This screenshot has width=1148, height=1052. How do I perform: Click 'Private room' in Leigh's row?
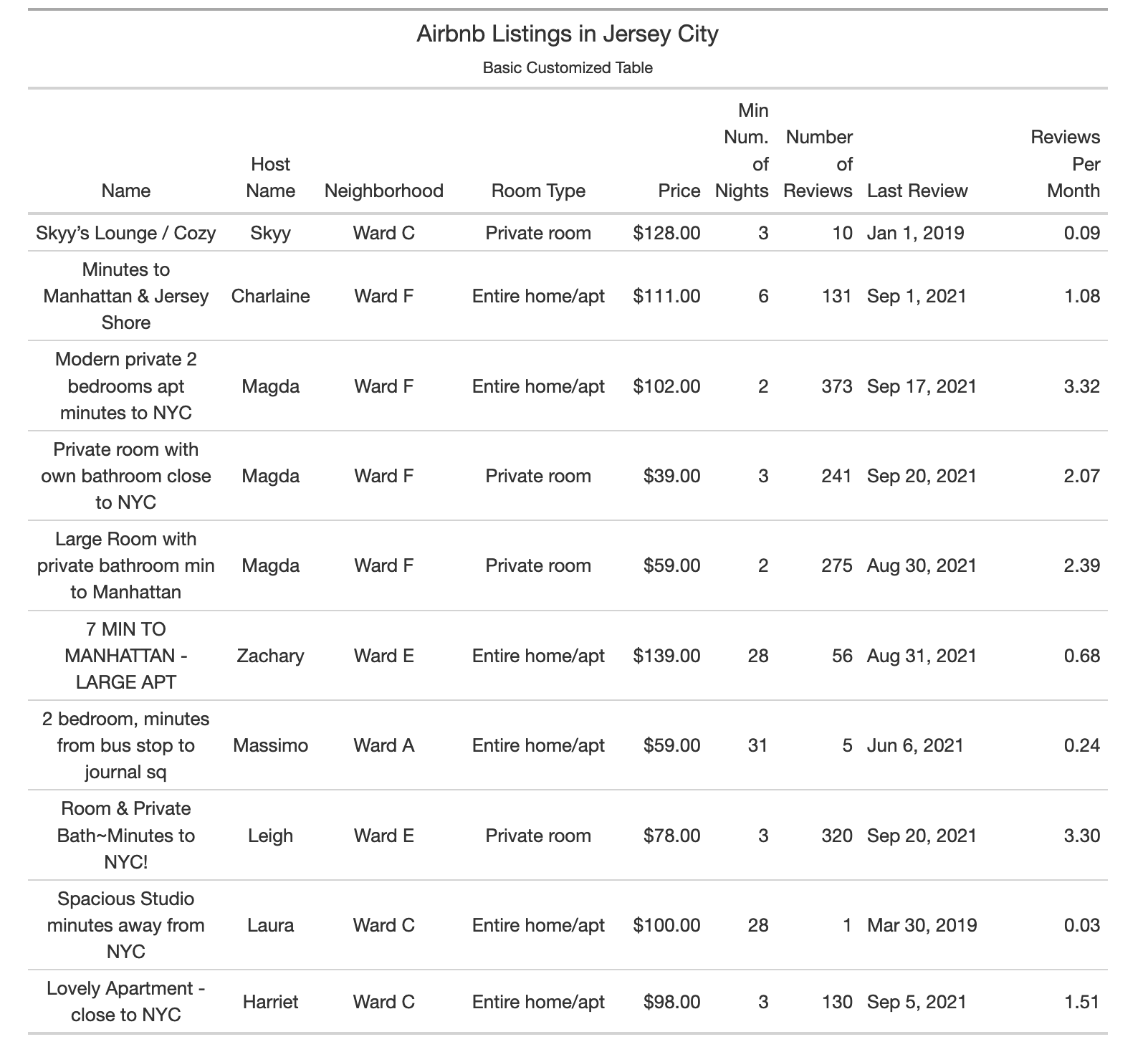pos(538,836)
